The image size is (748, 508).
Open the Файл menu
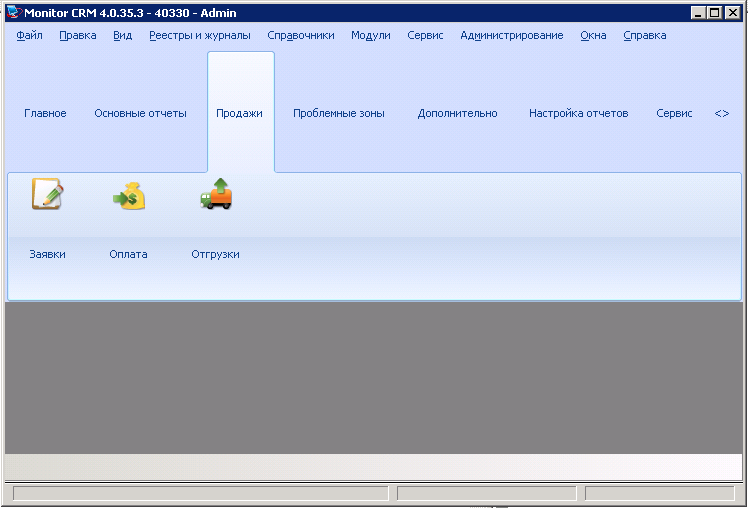(x=29, y=35)
